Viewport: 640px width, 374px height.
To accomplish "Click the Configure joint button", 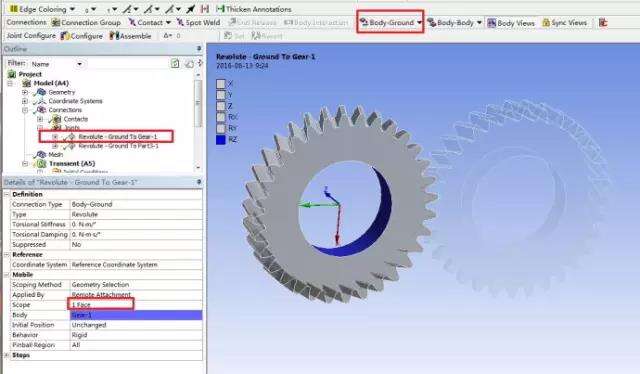I will tap(82, 36).
